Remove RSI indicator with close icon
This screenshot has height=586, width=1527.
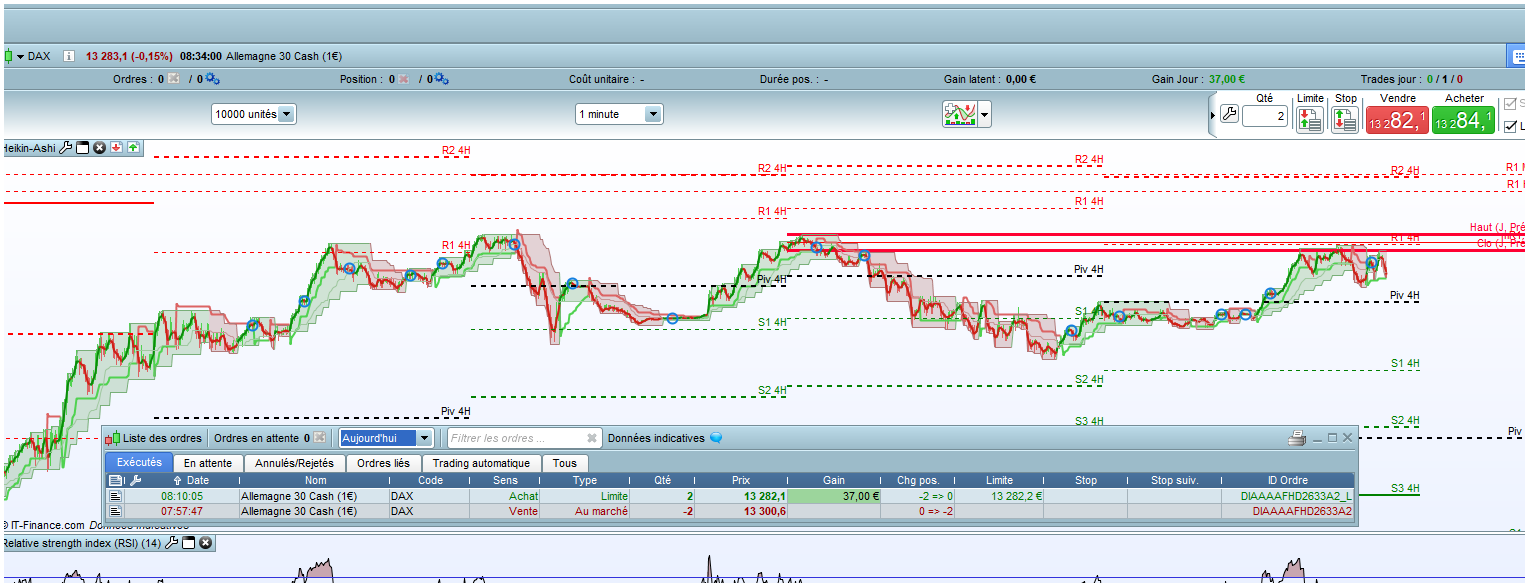(x=205, y=543)
